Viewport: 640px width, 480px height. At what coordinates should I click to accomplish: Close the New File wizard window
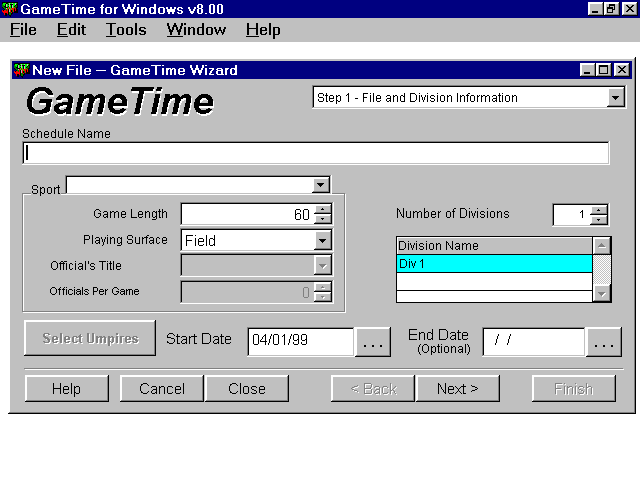(x=622, y=70)
